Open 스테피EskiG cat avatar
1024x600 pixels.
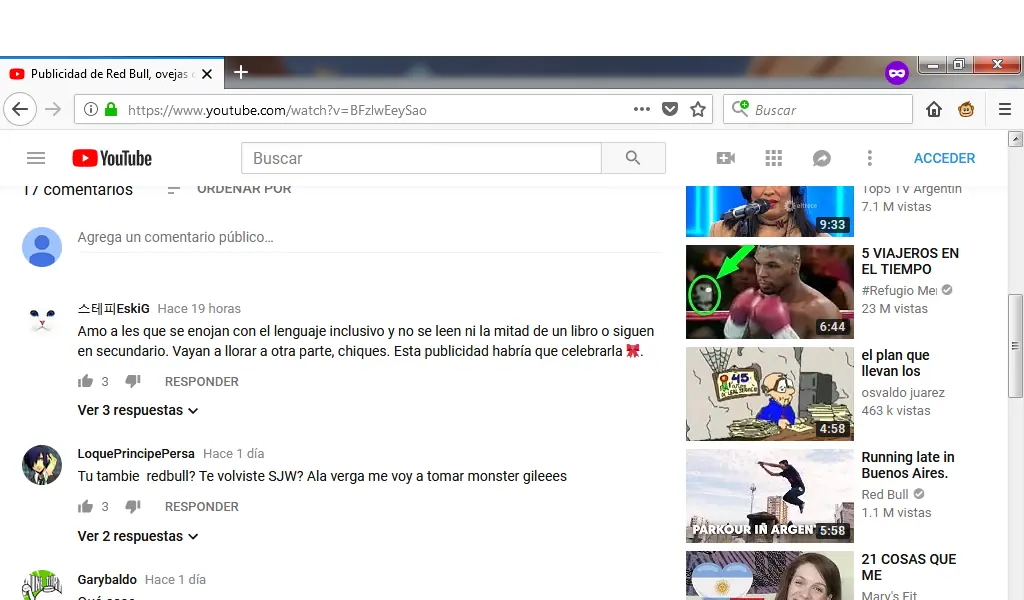point(42,321)
